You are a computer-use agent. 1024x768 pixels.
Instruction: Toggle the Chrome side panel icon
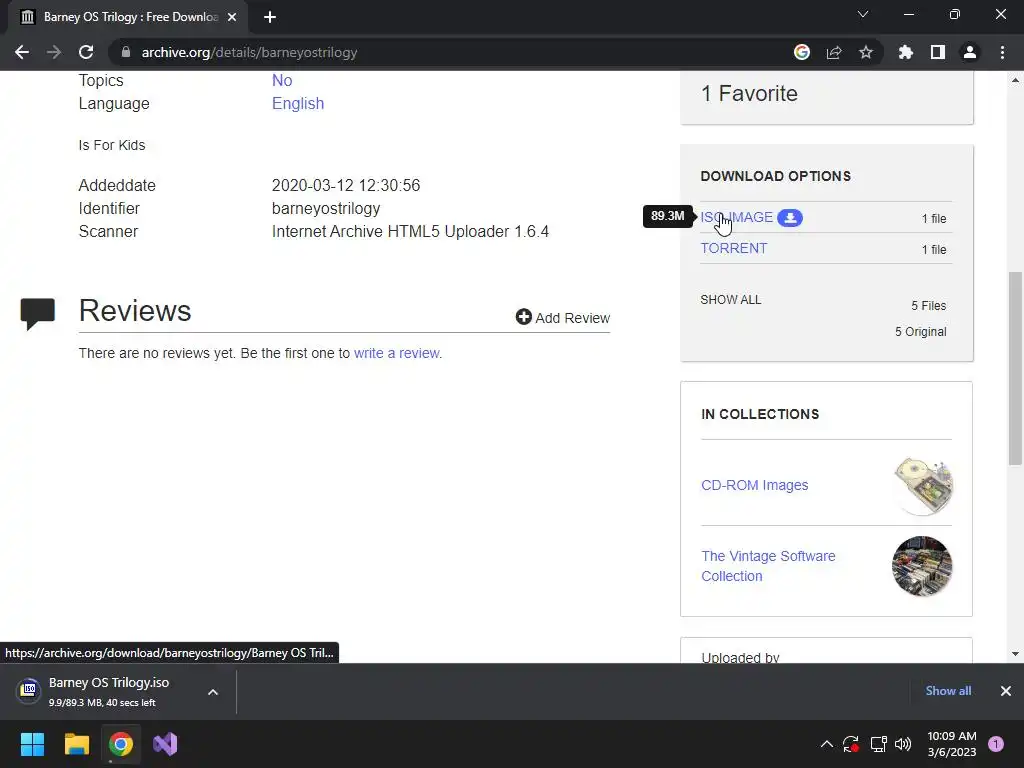click(x=938, y=52)
